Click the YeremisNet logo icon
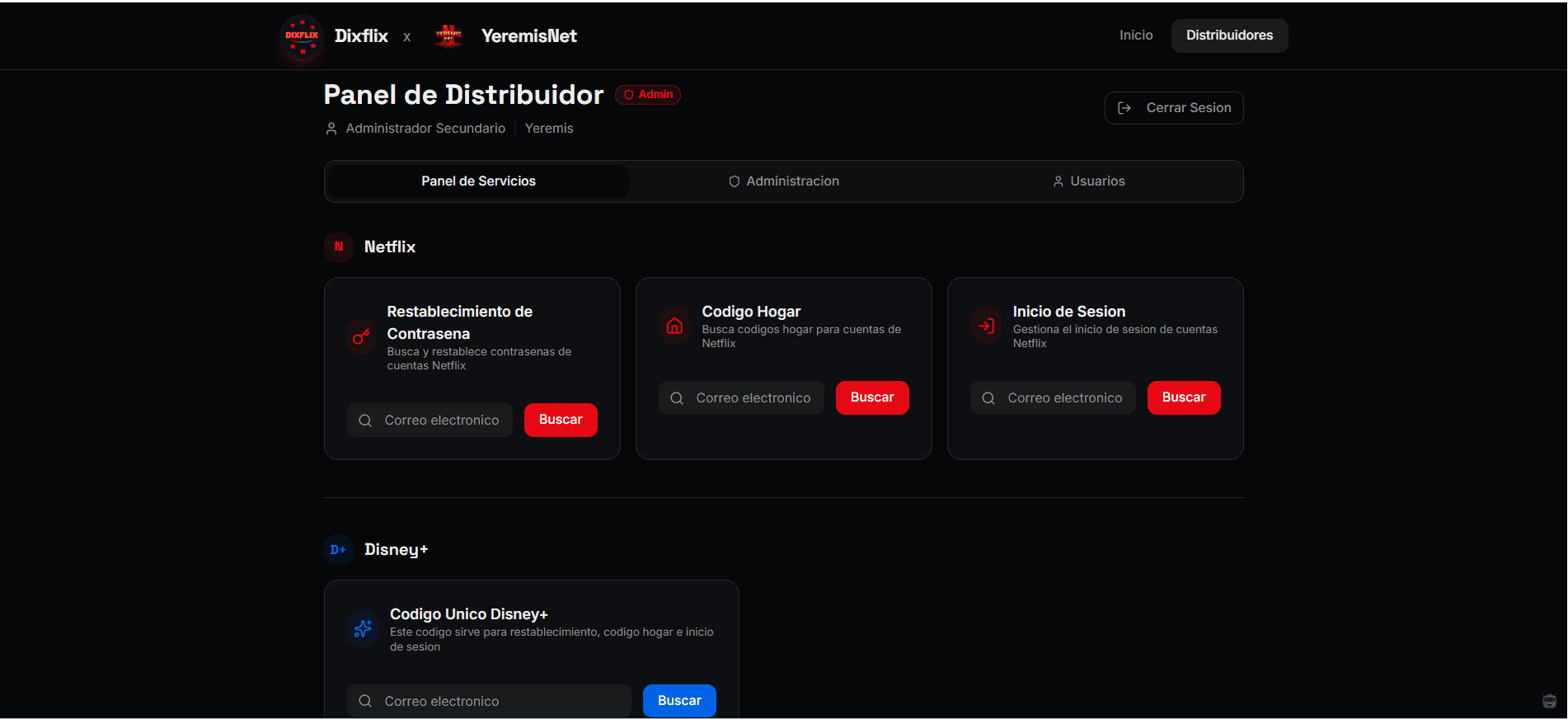1568x719 pixels. click(448, 36)
